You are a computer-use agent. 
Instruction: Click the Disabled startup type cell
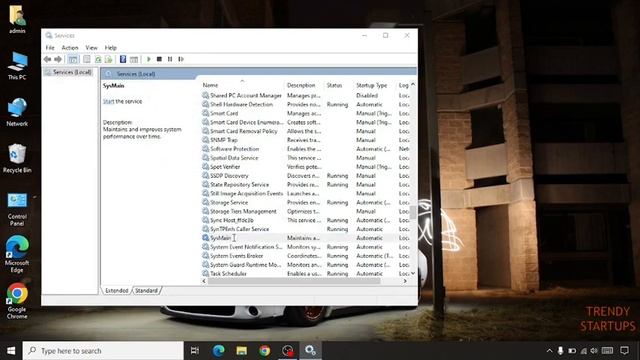(367, 96)
